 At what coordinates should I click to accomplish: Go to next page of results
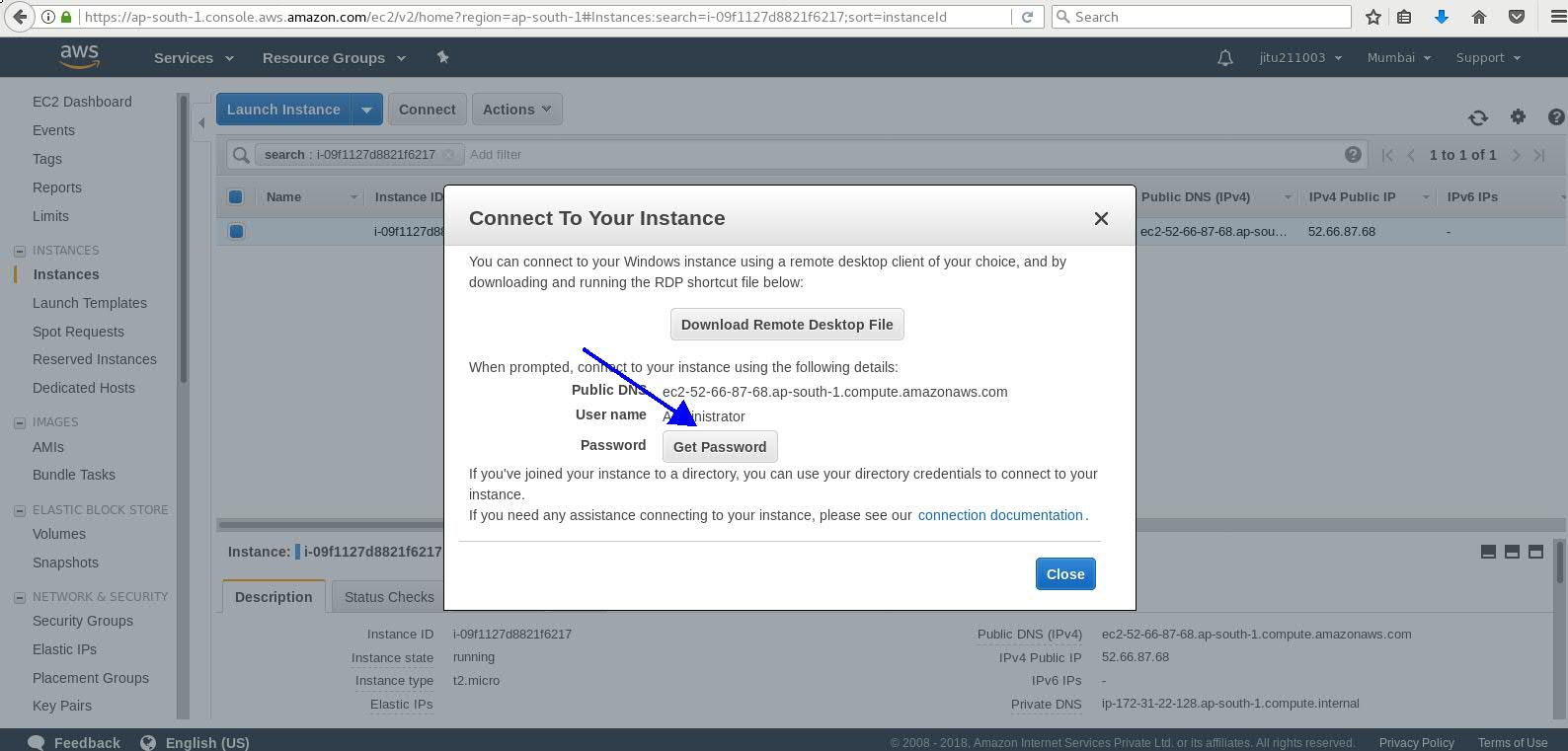tap(1516, 155)
